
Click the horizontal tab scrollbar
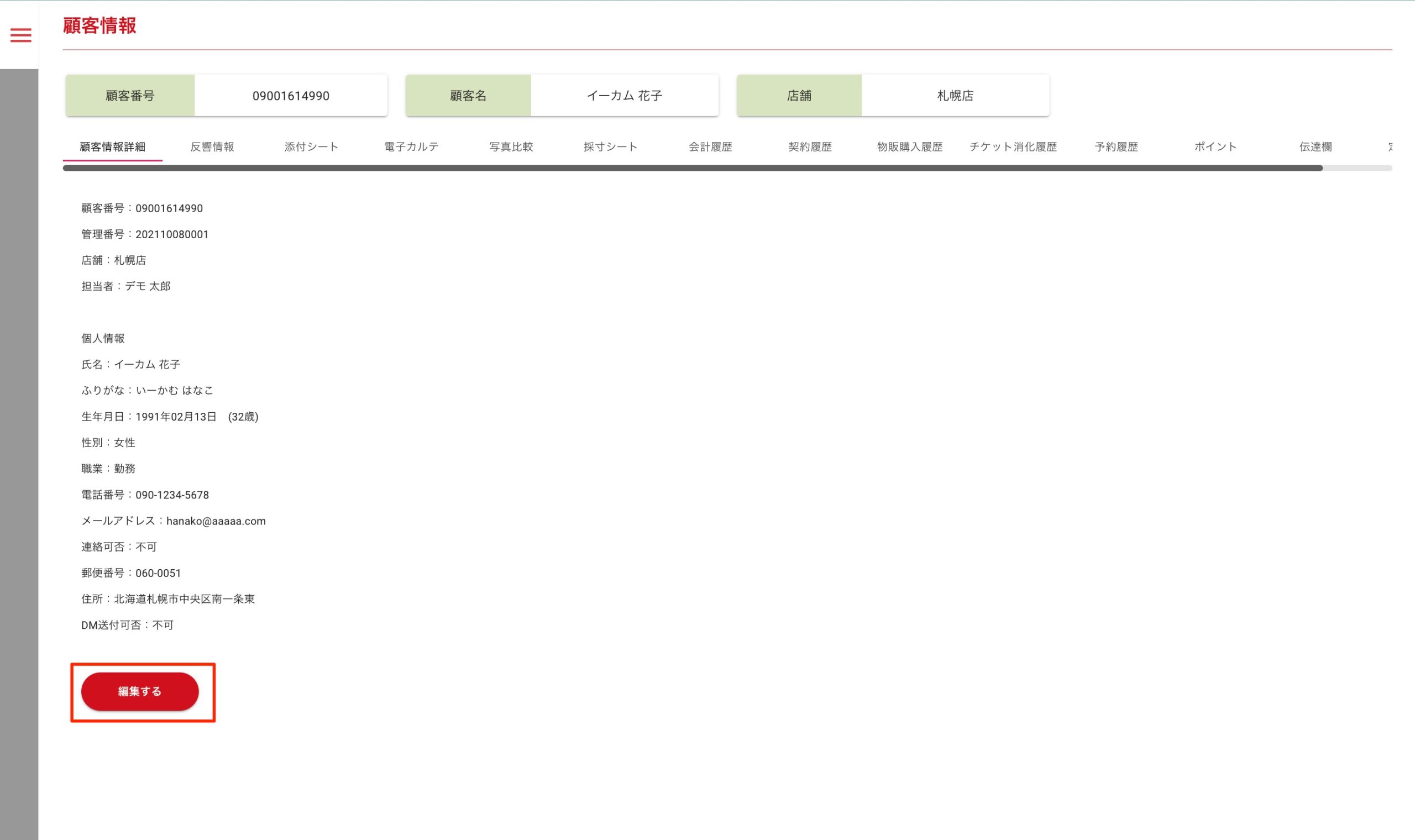[x=692, y=168]
